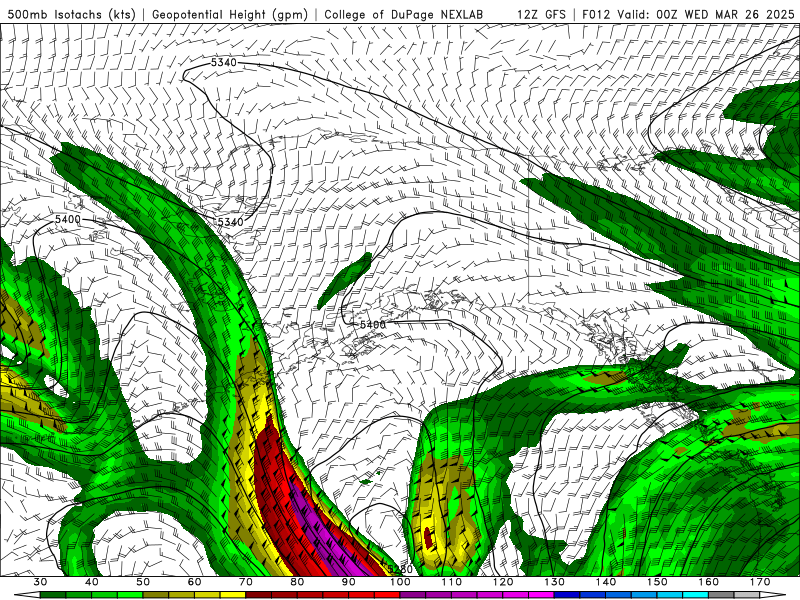Screen dimensions: 800x600
Task: Click the upper 5340 contour label near the title
Action: click(223, 62)
